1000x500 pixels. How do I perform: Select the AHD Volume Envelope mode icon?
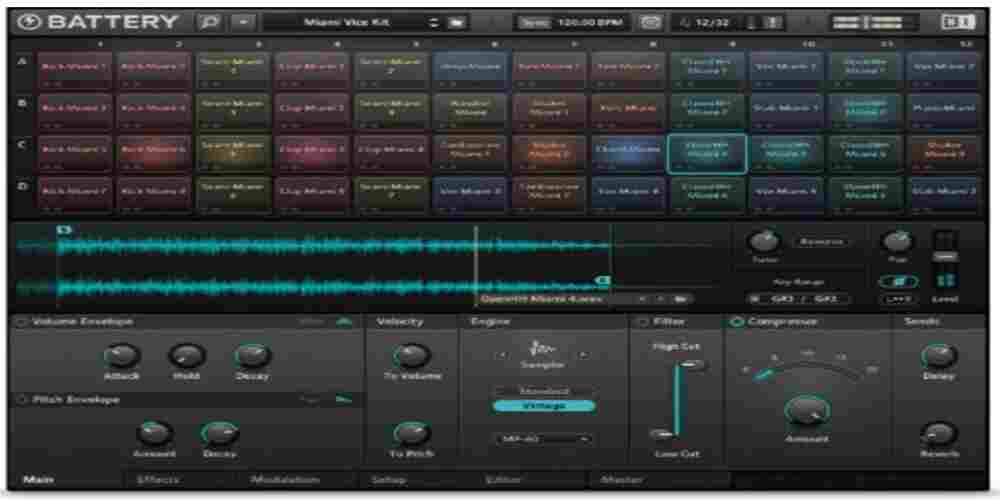point(344,322)
